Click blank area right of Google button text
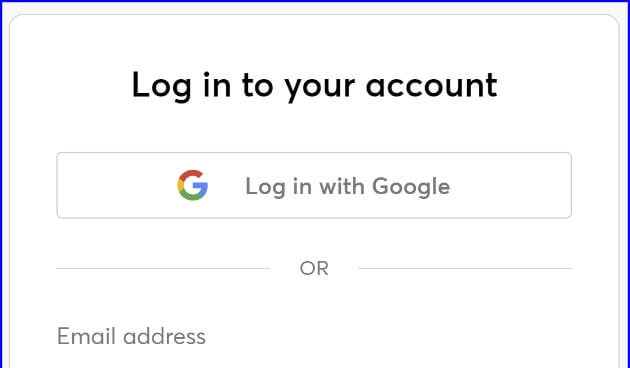 point(510,185)
